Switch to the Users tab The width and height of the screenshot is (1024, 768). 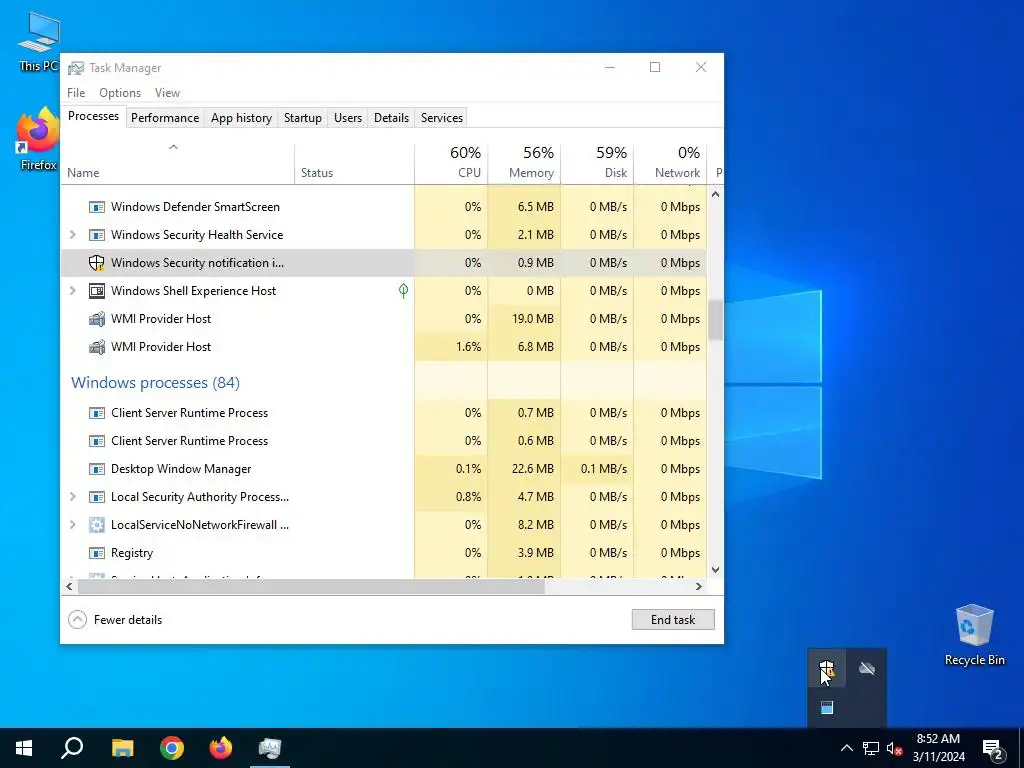[347, 118]
